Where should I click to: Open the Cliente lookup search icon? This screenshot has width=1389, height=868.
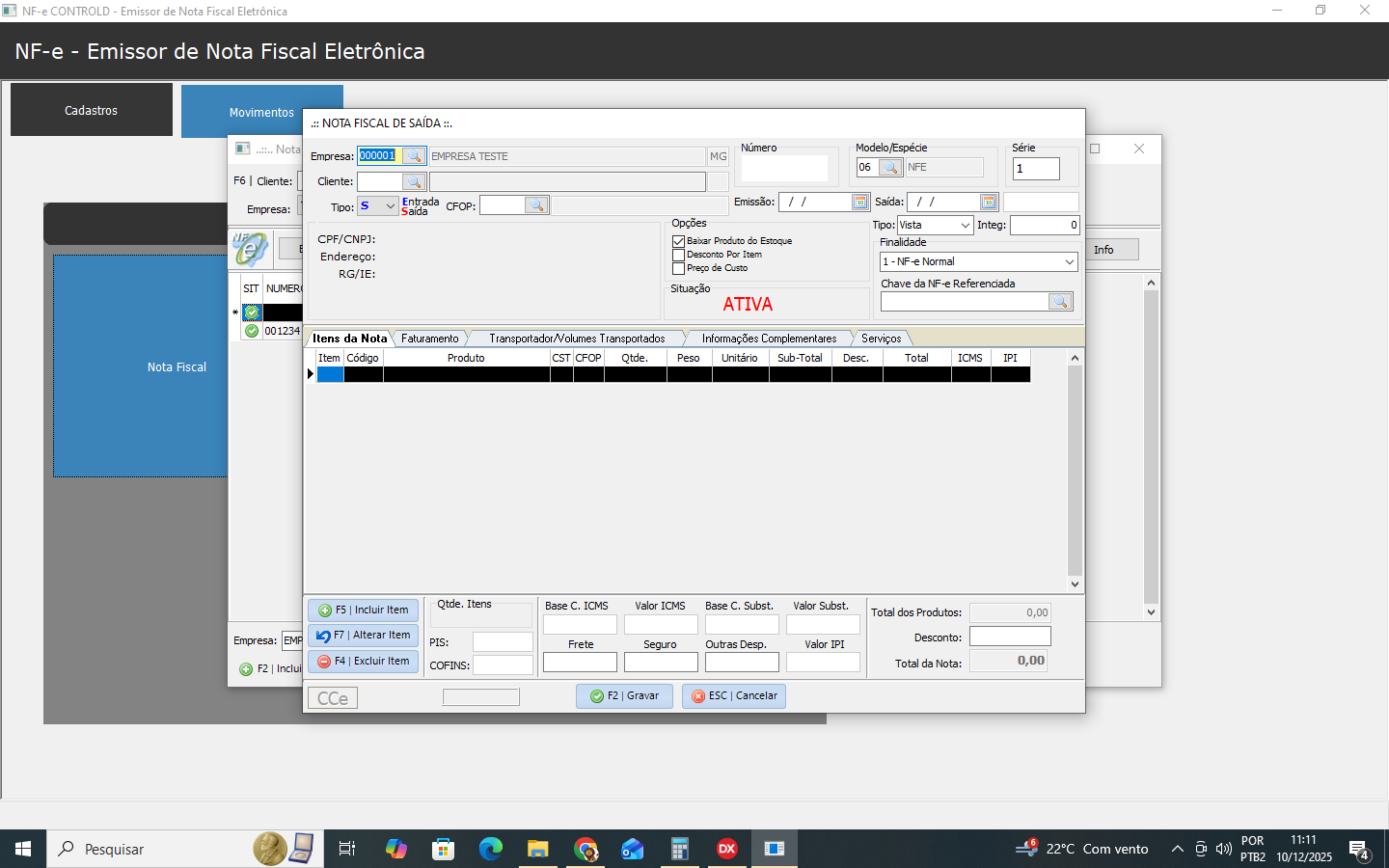[414, 181]
